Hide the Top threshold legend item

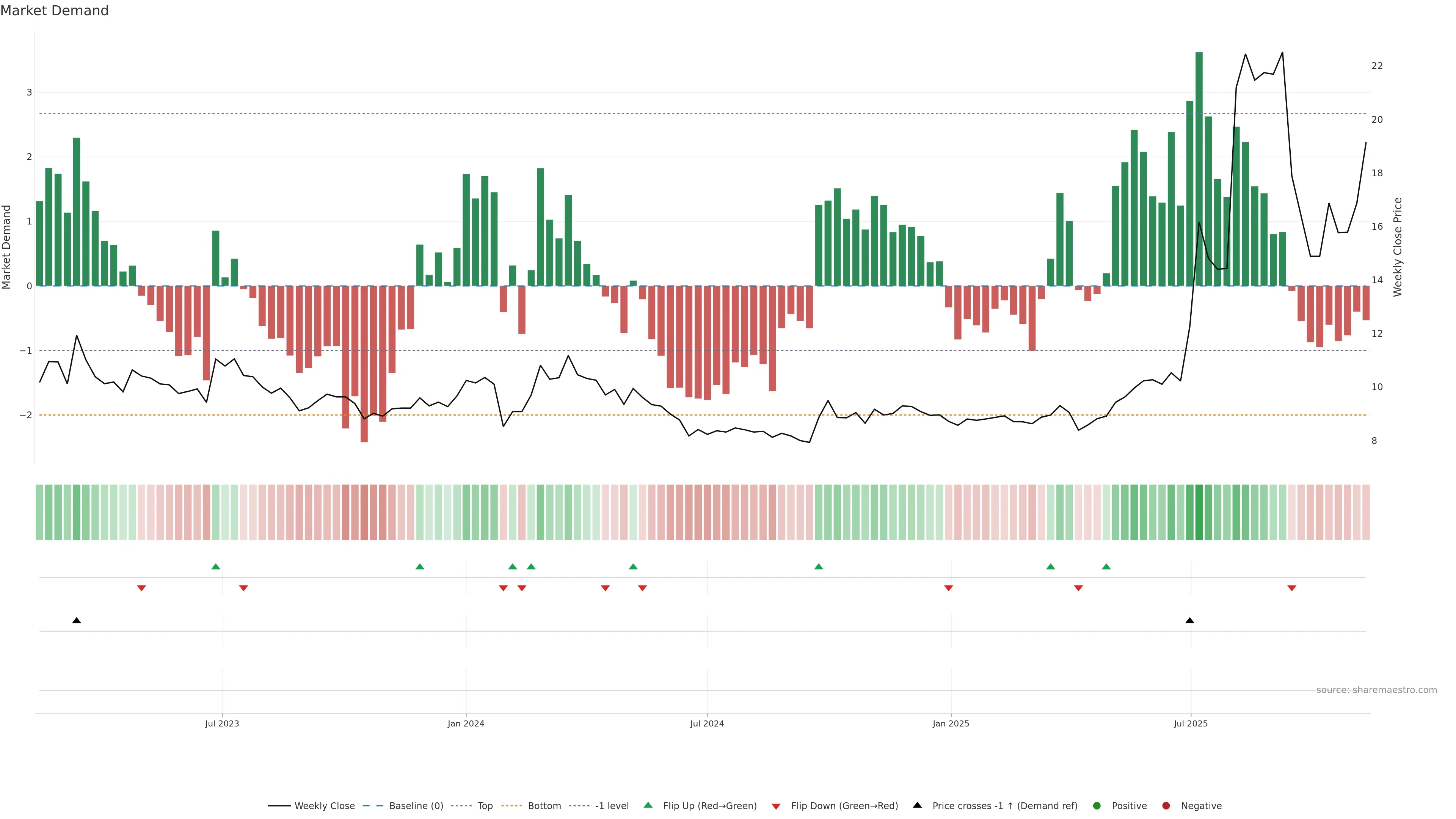pos(485,806)
